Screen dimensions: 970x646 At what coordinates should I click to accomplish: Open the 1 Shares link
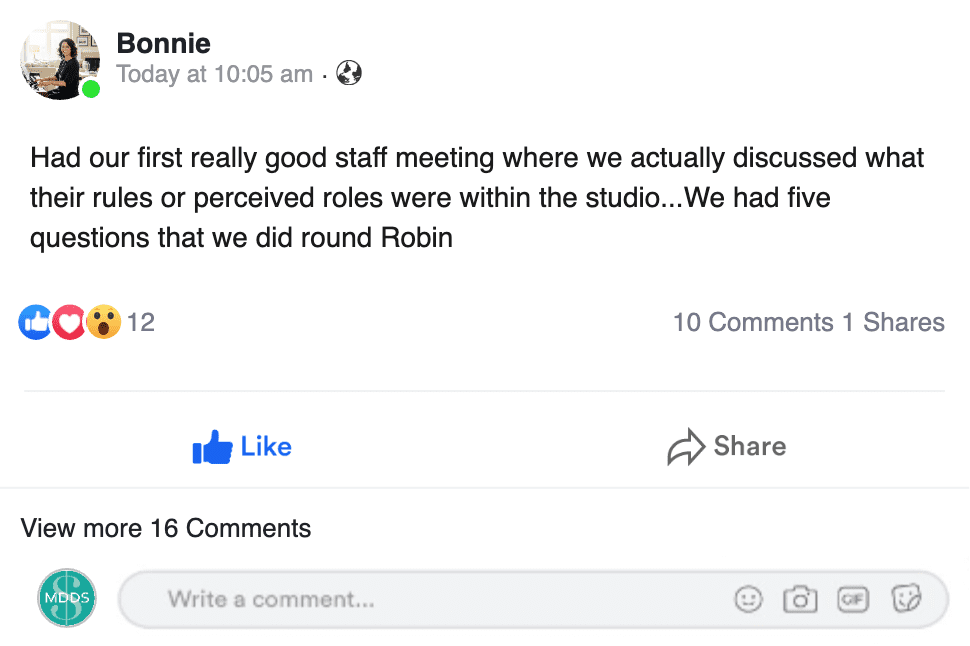(x=893, y=322)
